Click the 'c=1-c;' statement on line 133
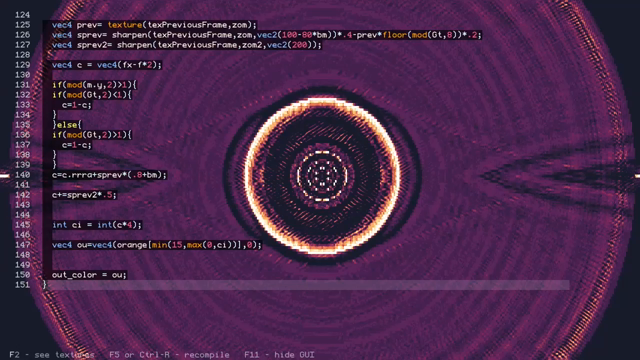The height and width of the screenshot is (360, 640). pyautogui.click(x=77, y=105)
